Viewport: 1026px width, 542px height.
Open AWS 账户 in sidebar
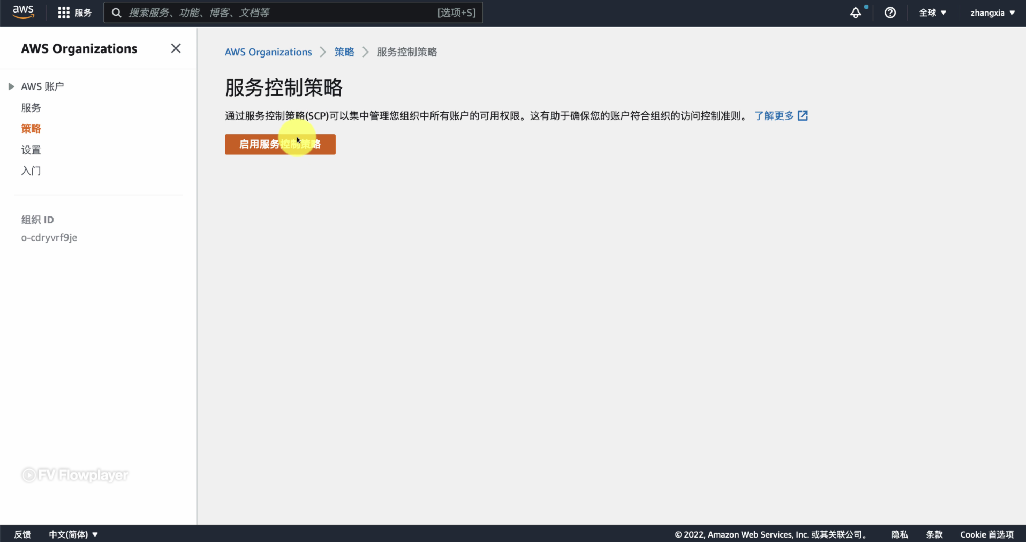point(43,86)
